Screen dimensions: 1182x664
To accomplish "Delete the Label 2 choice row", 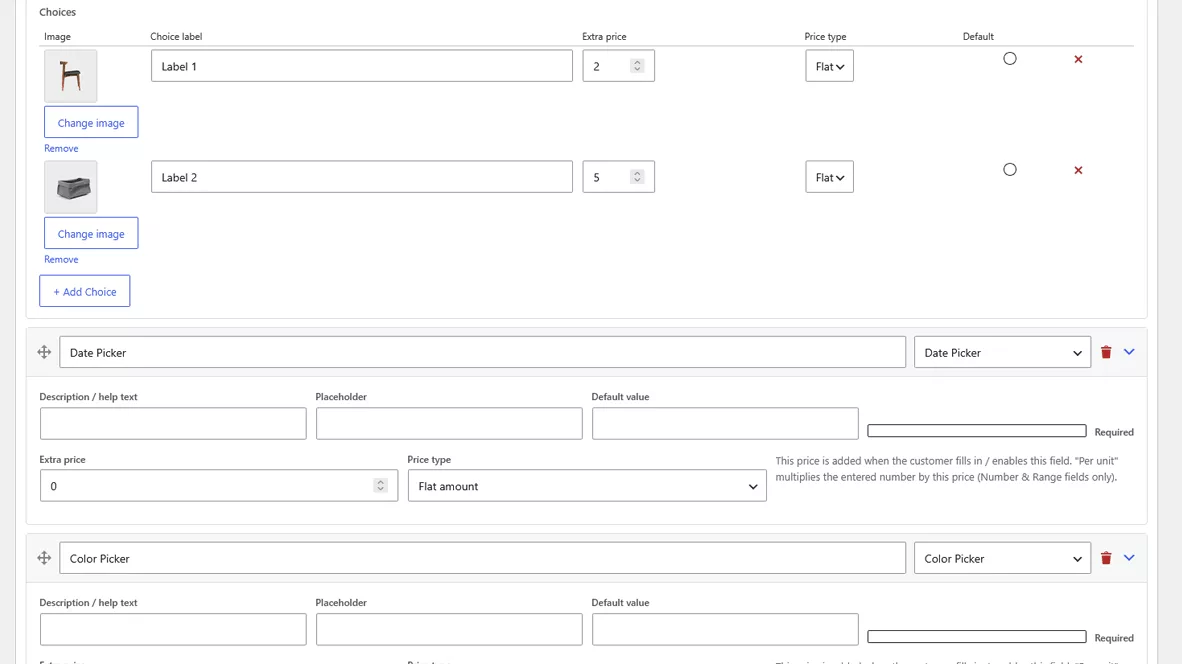I will 1078,170.
